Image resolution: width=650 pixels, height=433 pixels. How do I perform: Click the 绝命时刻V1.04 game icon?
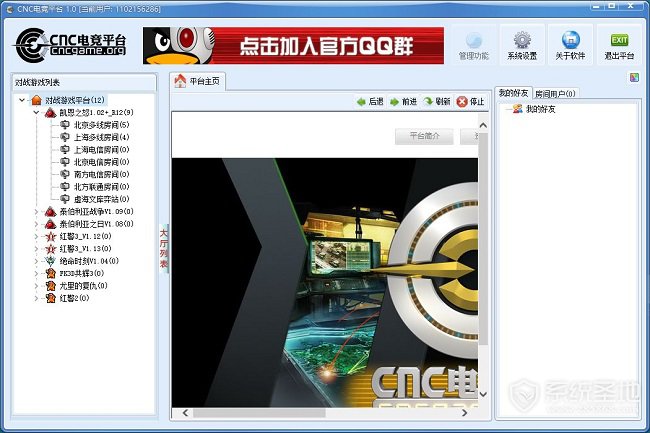click(51, 261)
